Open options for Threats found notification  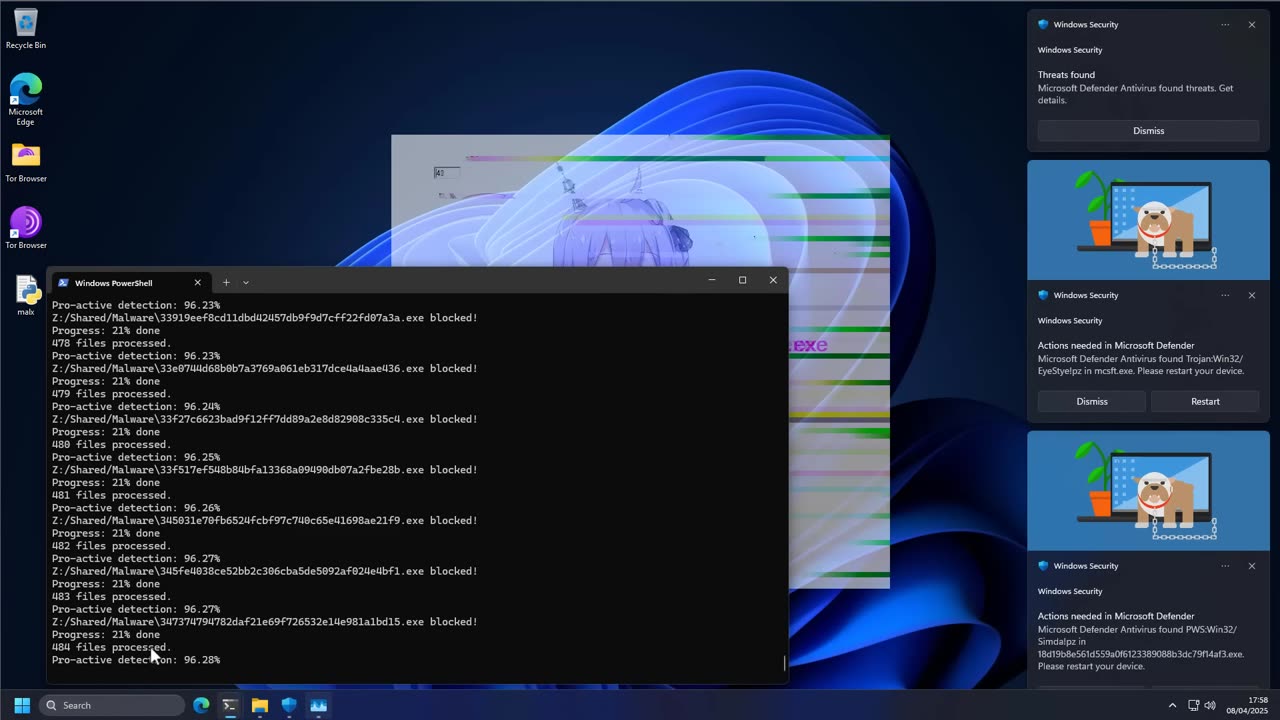pyautogui.click(x=1225, y=25)
